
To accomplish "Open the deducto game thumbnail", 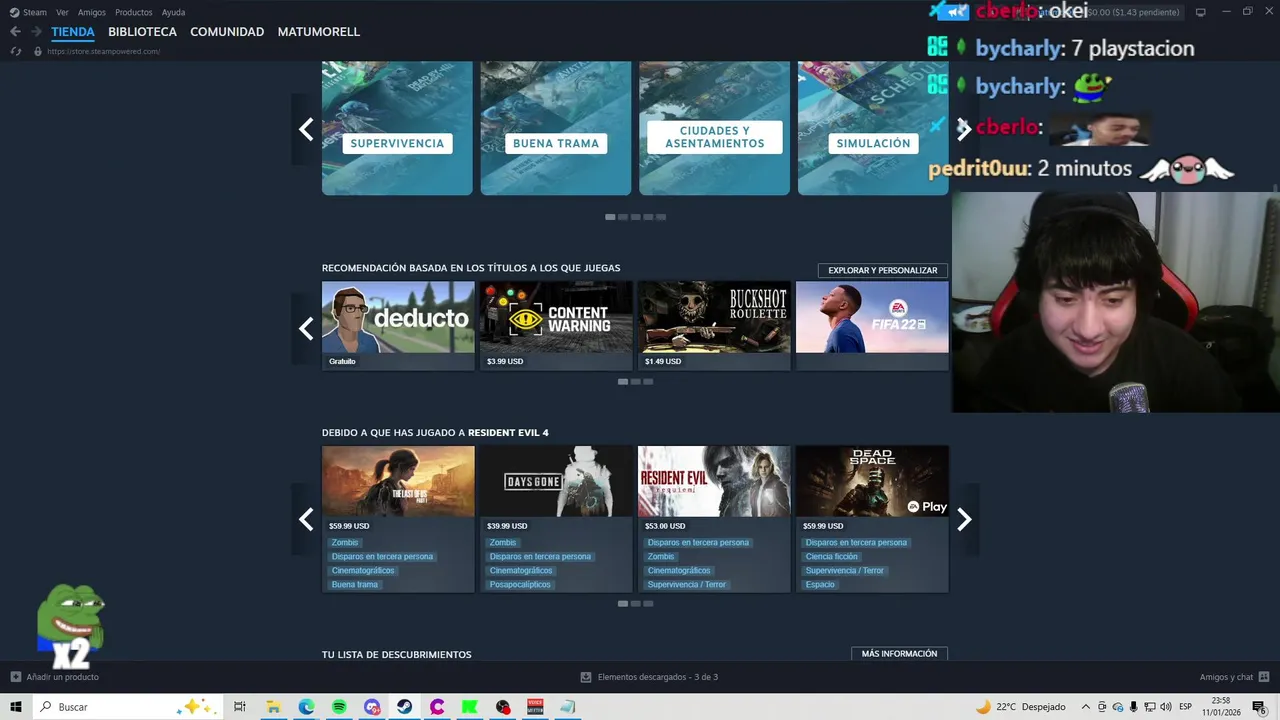I will click(398, 317).
